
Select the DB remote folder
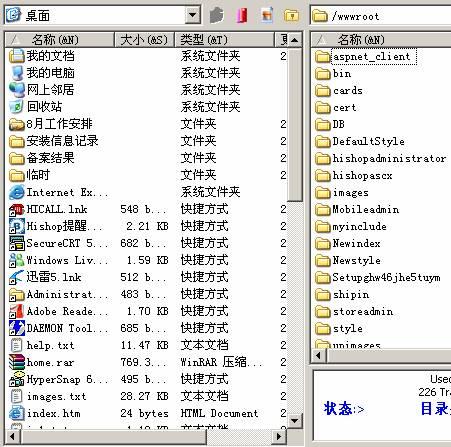point(330,125)
